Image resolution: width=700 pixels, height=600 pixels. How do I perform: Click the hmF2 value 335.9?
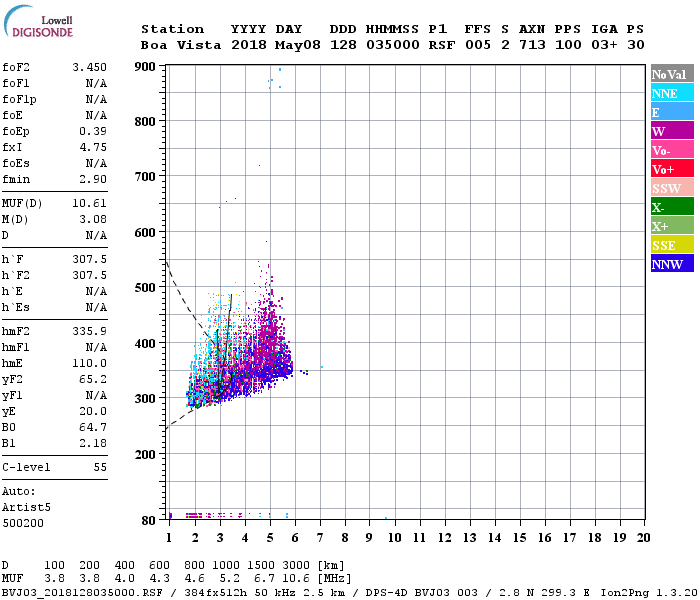90,331
